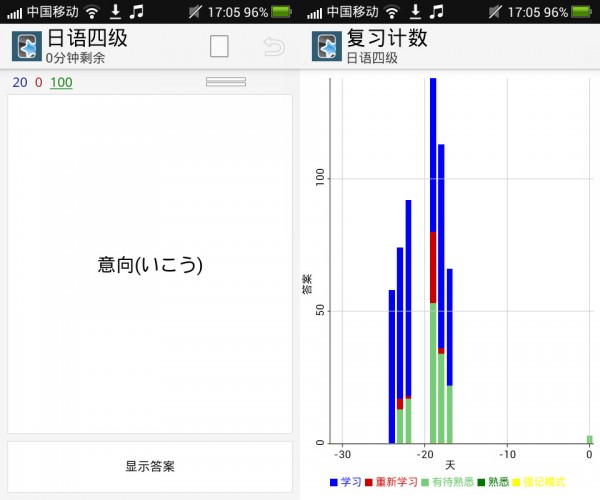This screenshot has height=500, width=600.
Task: Tap the red learning count 0
Action: tap(39, 82)
